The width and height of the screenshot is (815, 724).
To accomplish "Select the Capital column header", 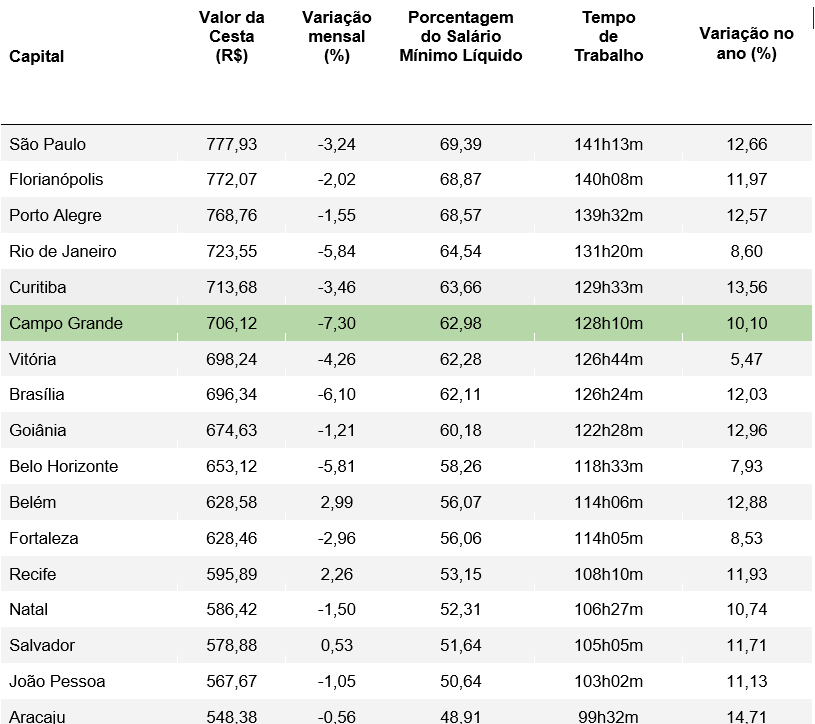I will (36, 56).
